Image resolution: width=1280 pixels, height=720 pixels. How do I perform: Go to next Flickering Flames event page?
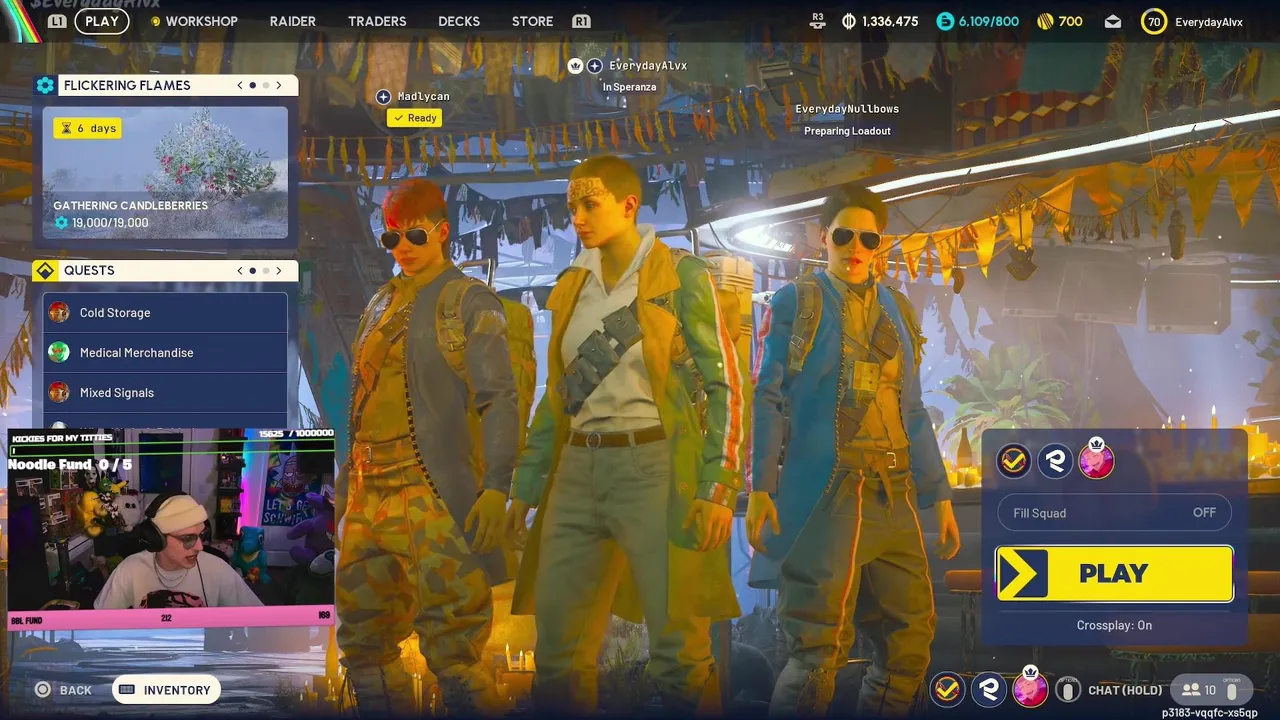coord(279,85)
